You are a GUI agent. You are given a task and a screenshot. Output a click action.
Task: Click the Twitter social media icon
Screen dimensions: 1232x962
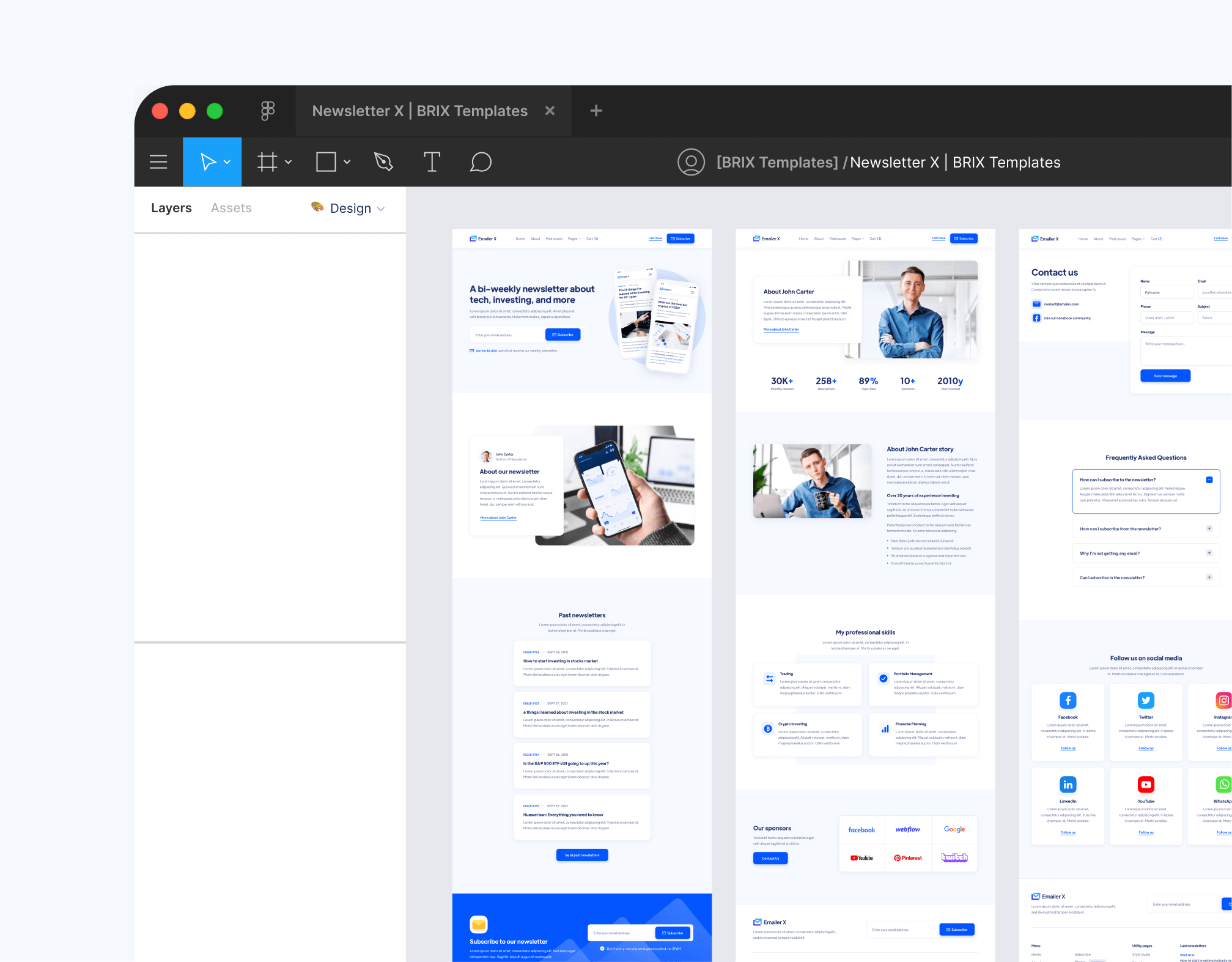pyautogui.click(x=1146, y=700)
